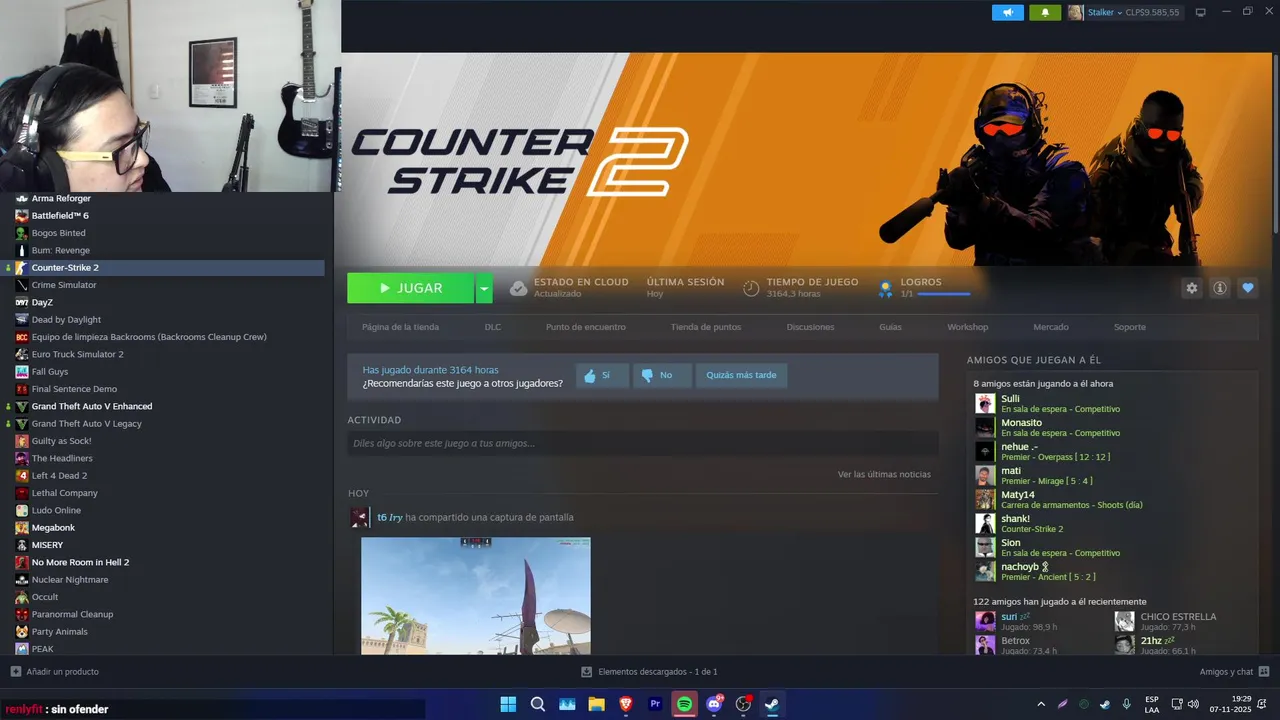Open game settings gear icon
Image resolution: width=1280 pixels, height=720 pixels.
(x=1191, y=288)
